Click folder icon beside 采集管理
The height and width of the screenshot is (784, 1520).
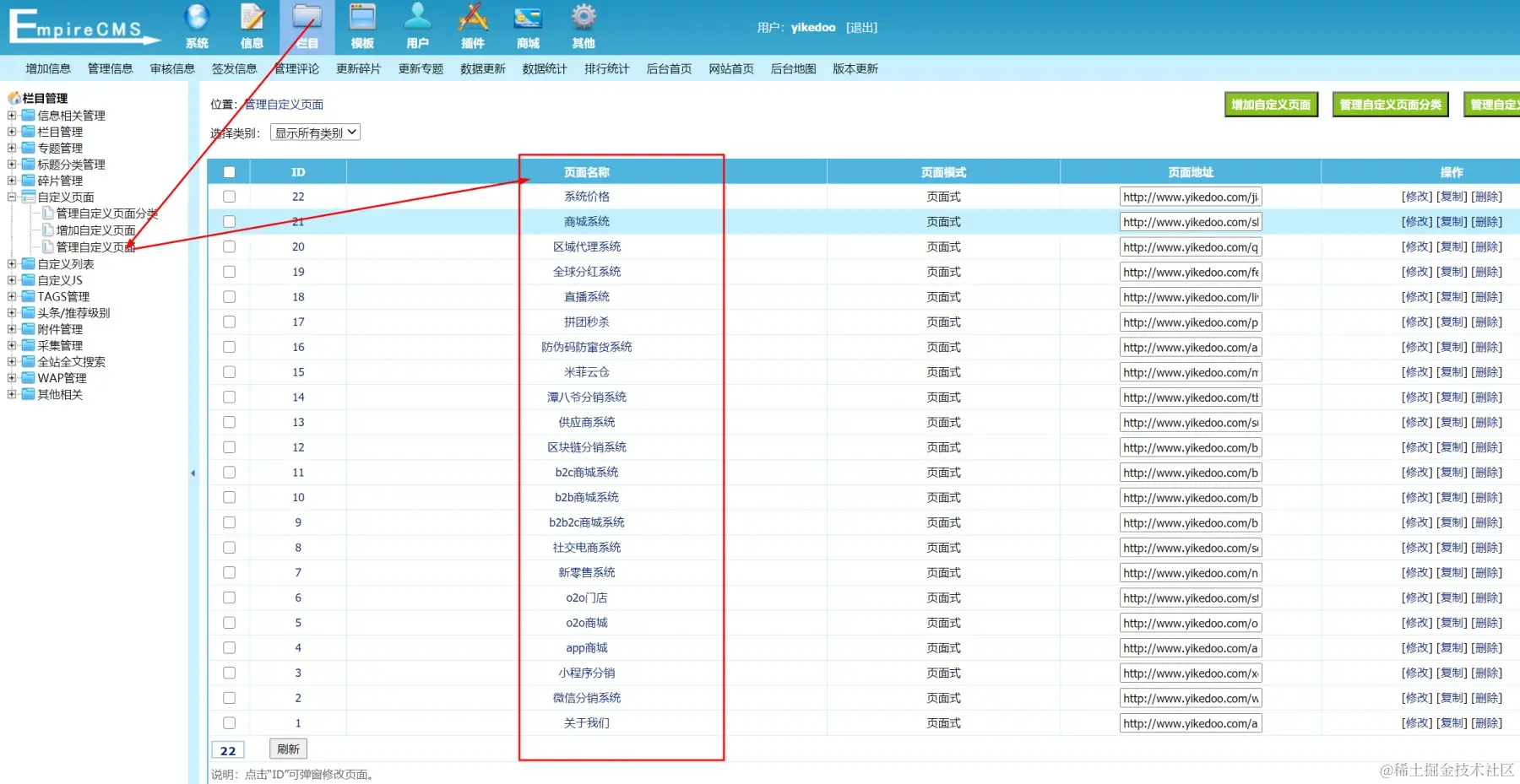pyautogui.click(x=28, y=345)
